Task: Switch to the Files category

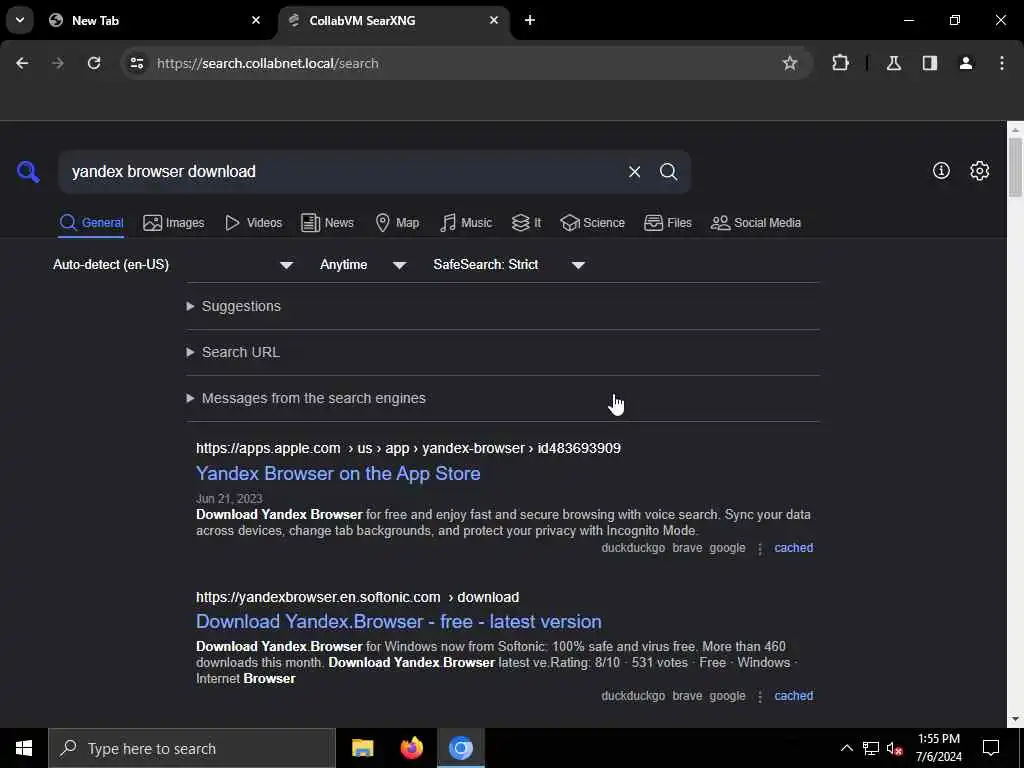Action: [667, 223]
